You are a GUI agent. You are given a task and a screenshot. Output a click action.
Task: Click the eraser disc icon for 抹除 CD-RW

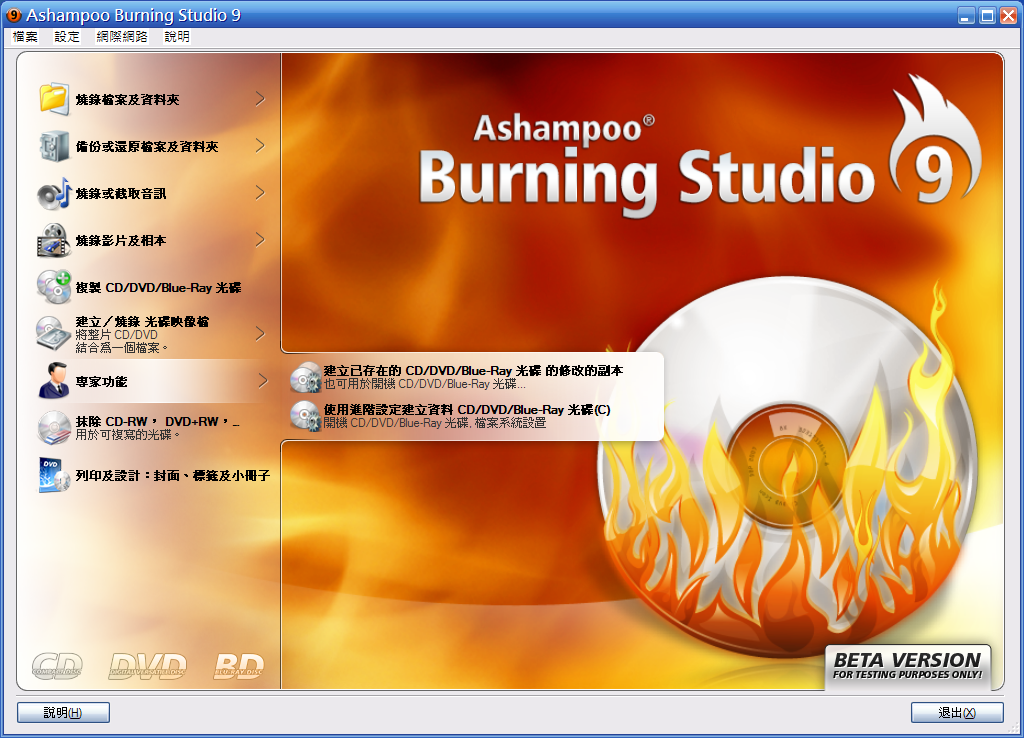(54, 428)
